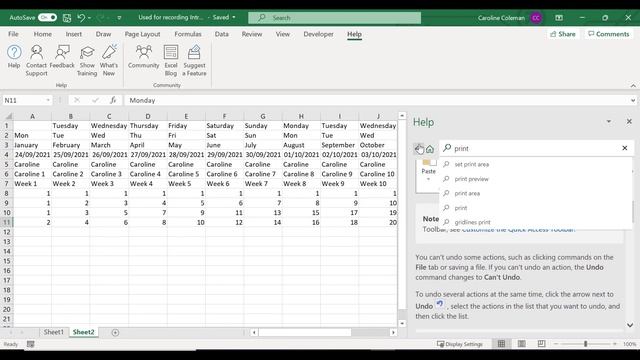Switch to Page Layout view icon
Viewport: 640px width, 360px height.
click(x=521, y=344)
